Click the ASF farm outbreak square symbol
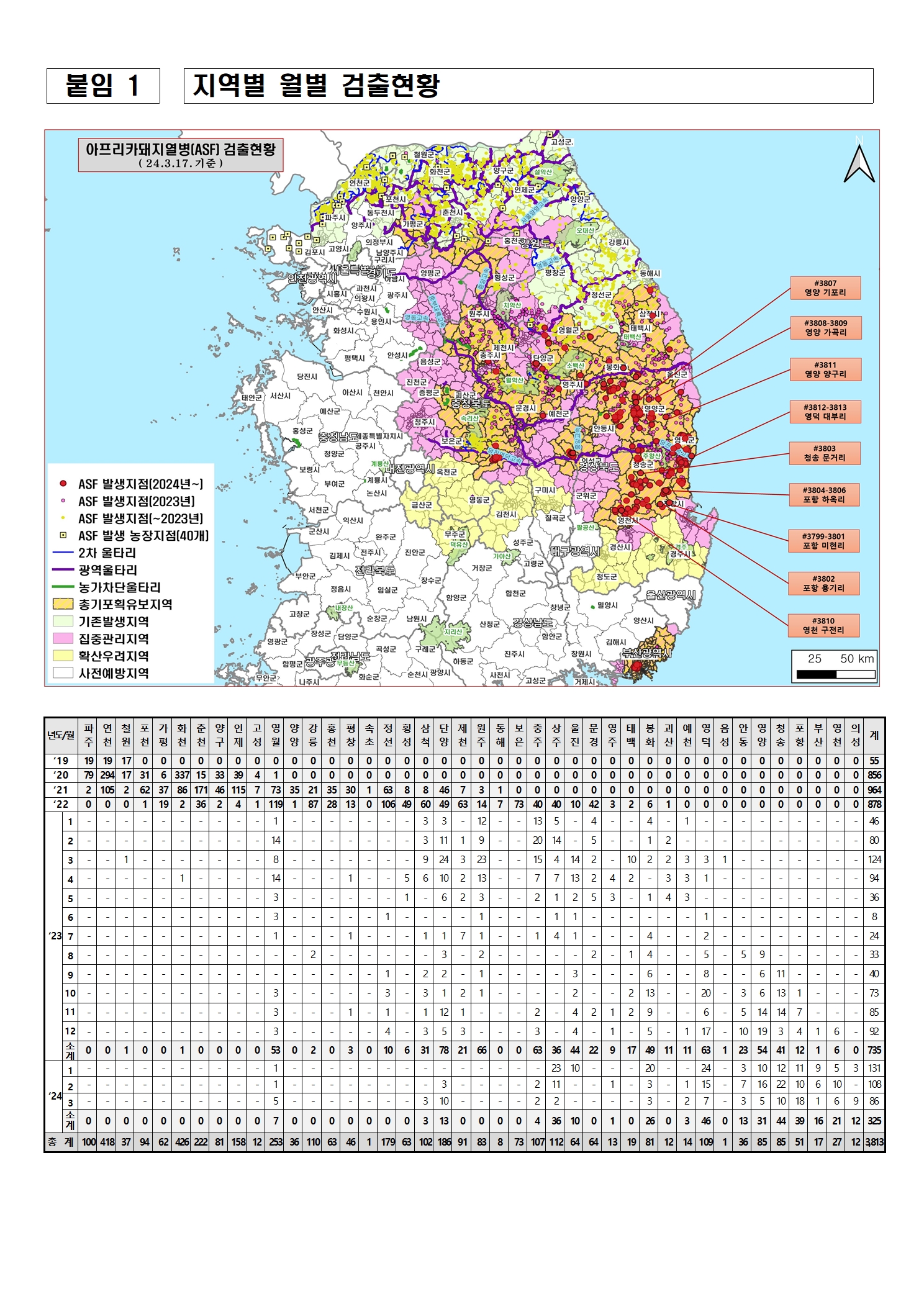The width and height of the screenshot is (924, 1307). 63,535
